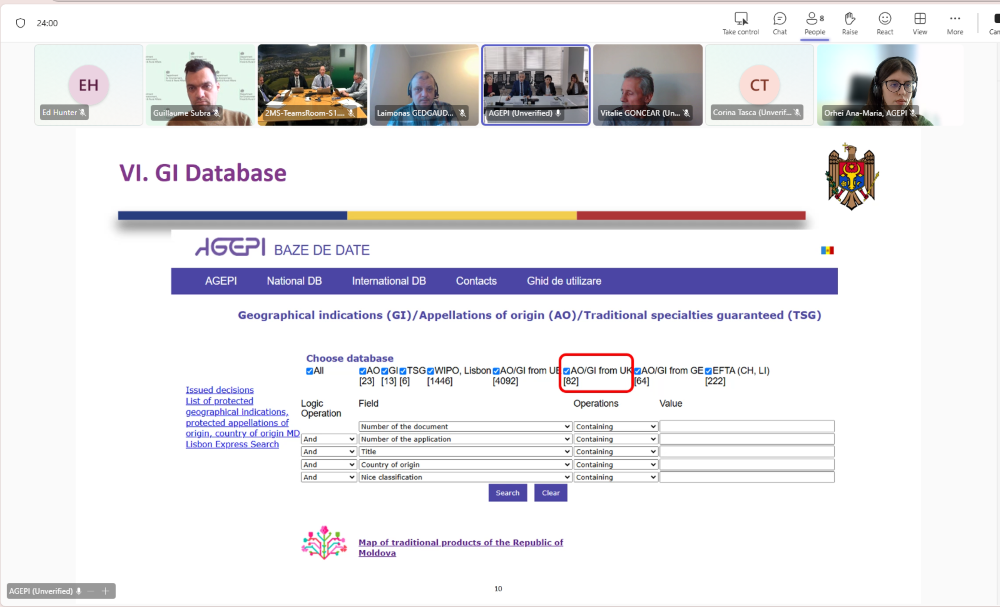Select Vitalie GONCEAR's video thumbnail
1000x607 pixels.
[648, 85]
